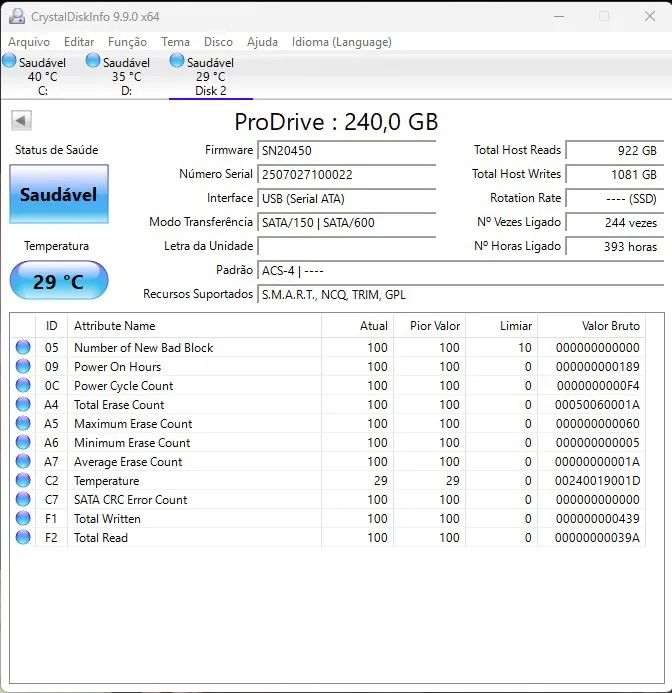Click blue status orb for Number of New Bad Block
The width and height of the screenshot is (672, 693).
pyautogui.click(x=23, y=347)
